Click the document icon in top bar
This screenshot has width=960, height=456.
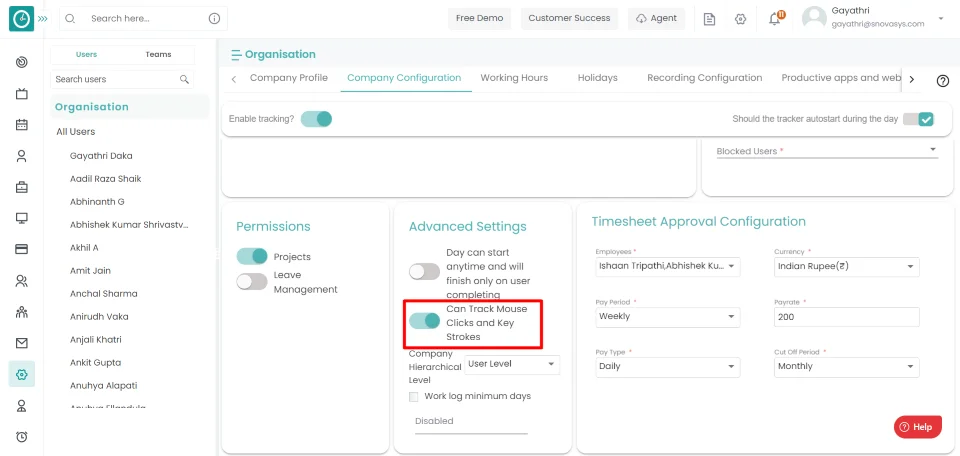pyautogui.click(x=709, y=19)
